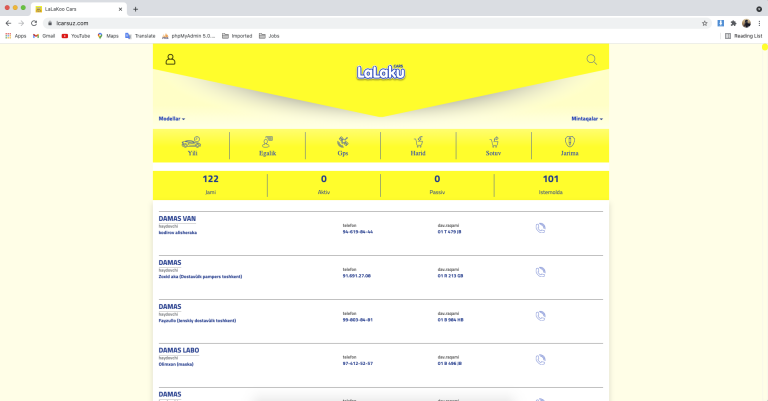Click the blue extension icon beside the star
The width and height of the screenshot is (768, 401).
tap(720, 23)
